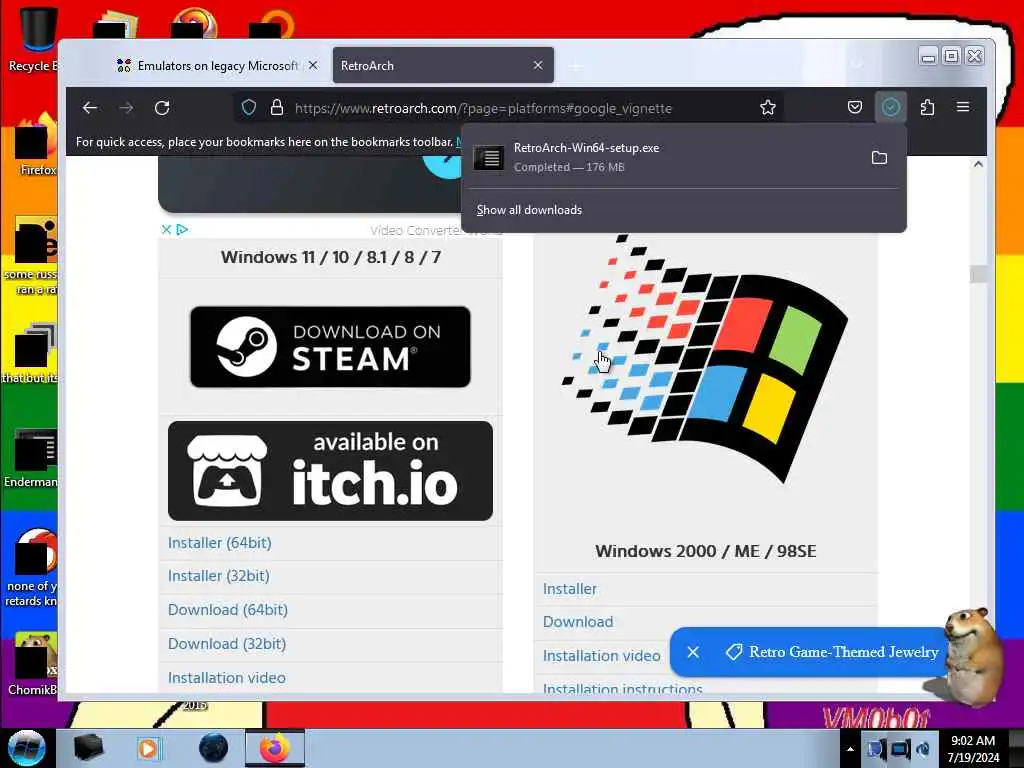Viewport: 1024px width, 768px height.
Task: Click the network tray icon
Action: (900, 748)
